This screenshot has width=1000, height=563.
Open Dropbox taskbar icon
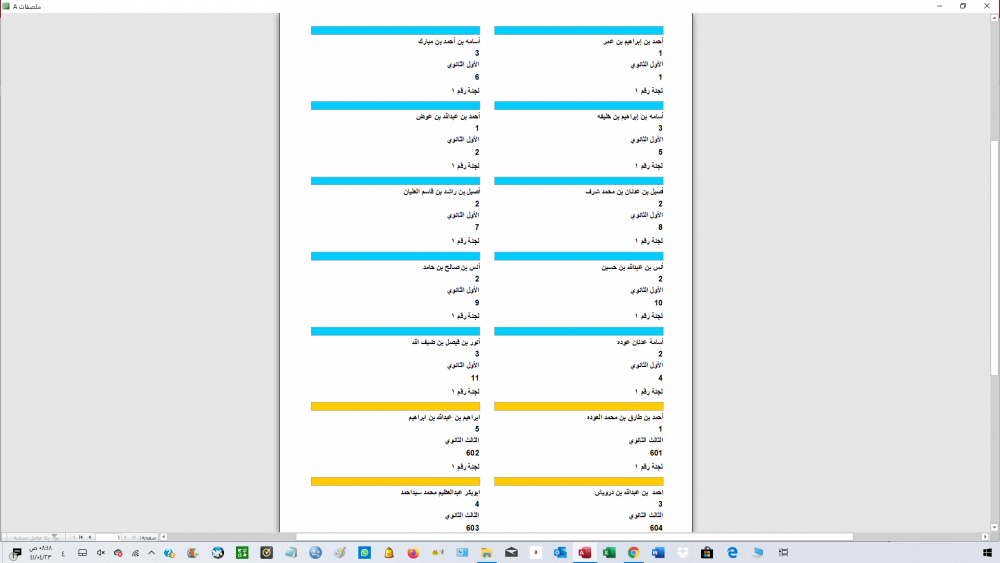click(682, 553)
